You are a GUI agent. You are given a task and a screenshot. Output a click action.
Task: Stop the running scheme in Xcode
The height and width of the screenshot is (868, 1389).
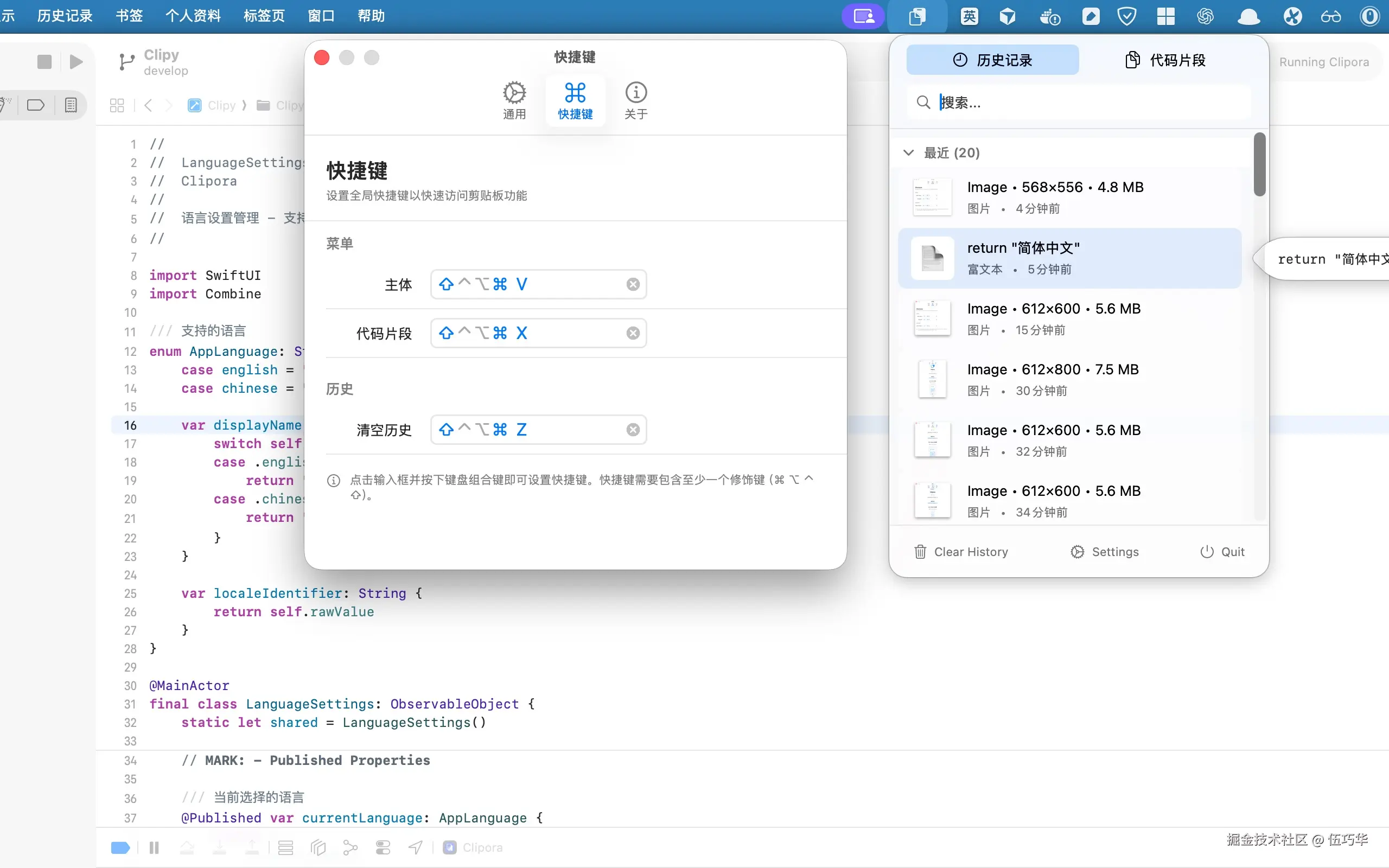(x=44, y=61)
